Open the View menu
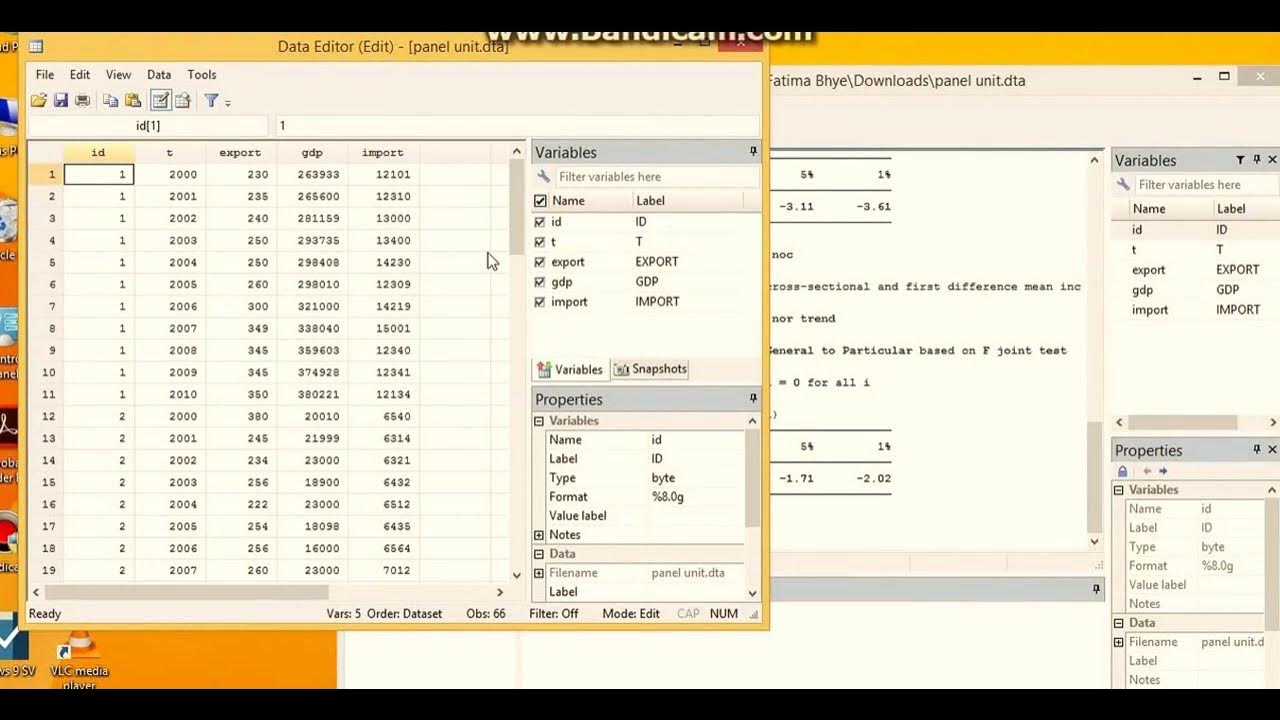This screenshot has width=1280, height=720. coord(118,75)
